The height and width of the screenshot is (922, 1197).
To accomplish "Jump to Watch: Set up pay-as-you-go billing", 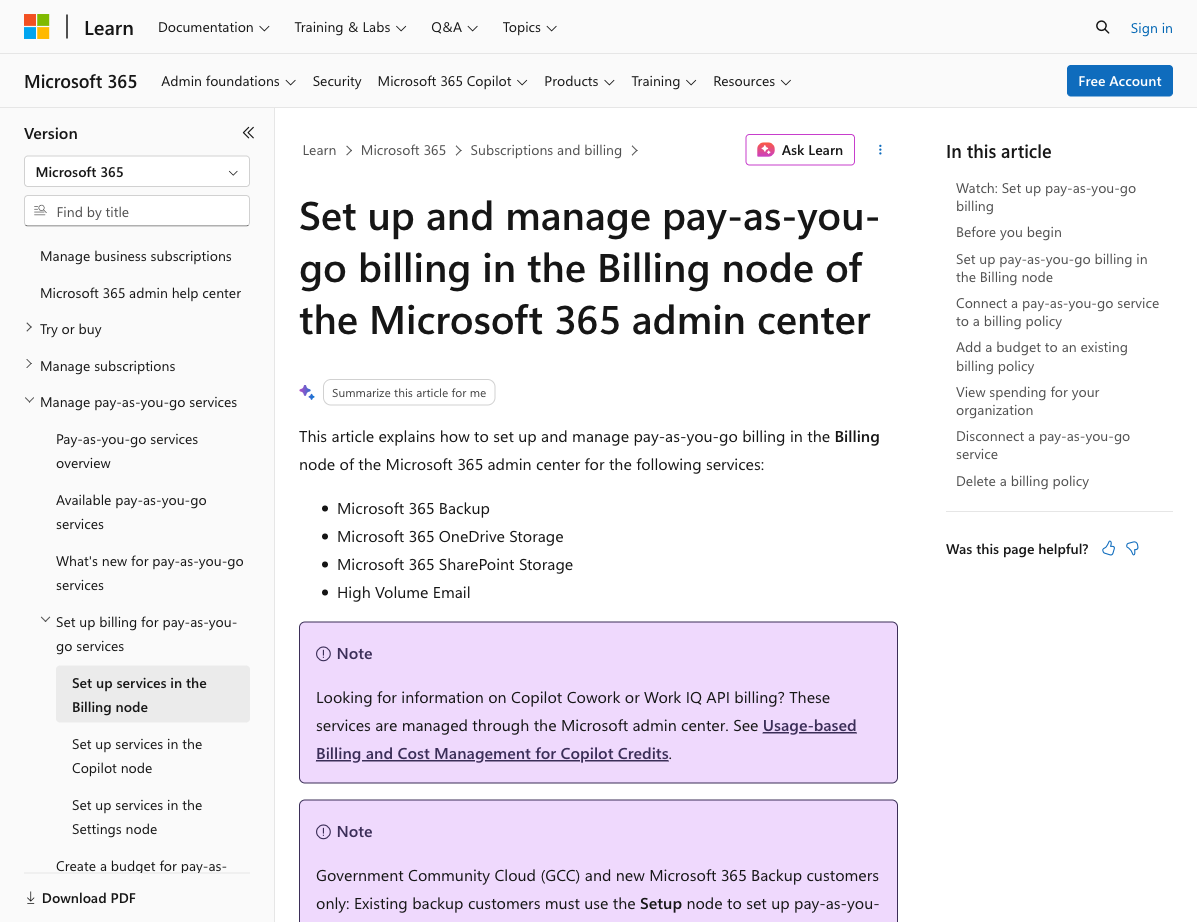I will coord(1046,197).
